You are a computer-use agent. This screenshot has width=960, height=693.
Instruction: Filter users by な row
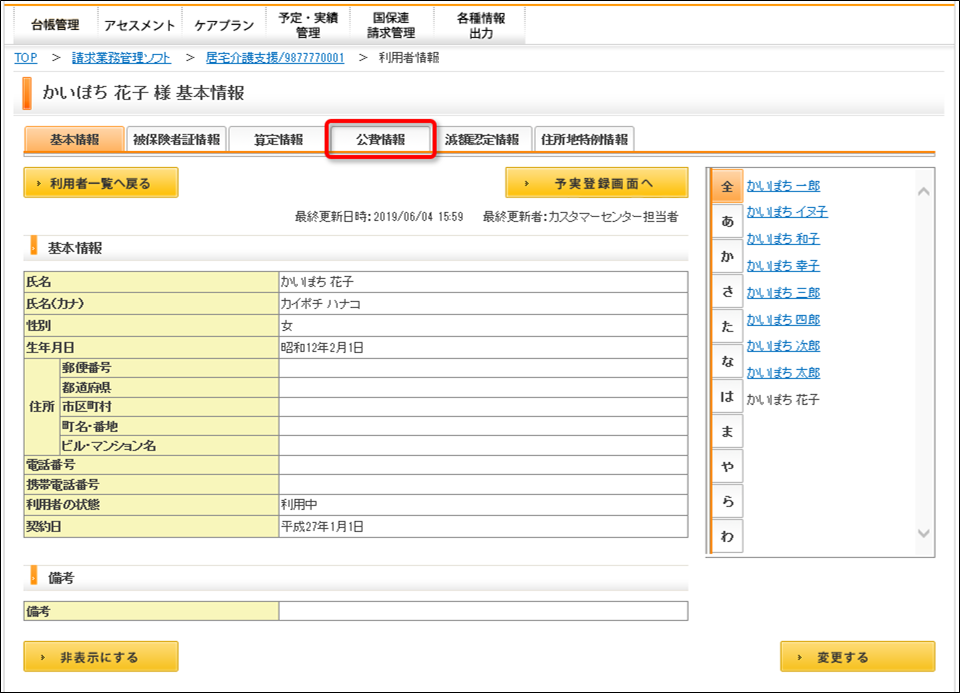[x=727, y=361]
